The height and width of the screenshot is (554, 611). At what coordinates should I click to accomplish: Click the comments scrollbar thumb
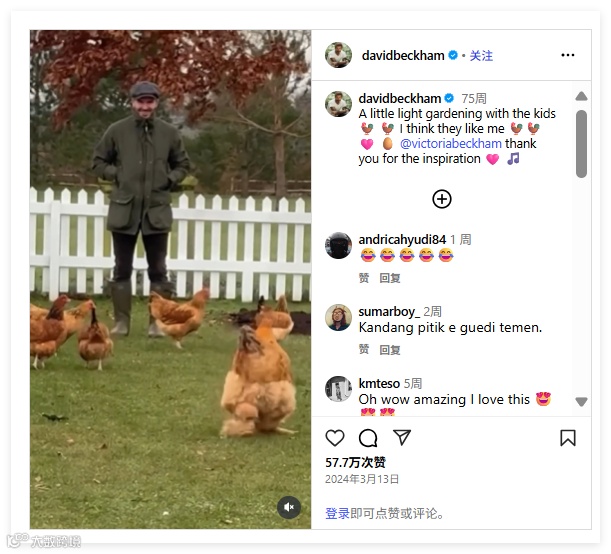(581, 144)
